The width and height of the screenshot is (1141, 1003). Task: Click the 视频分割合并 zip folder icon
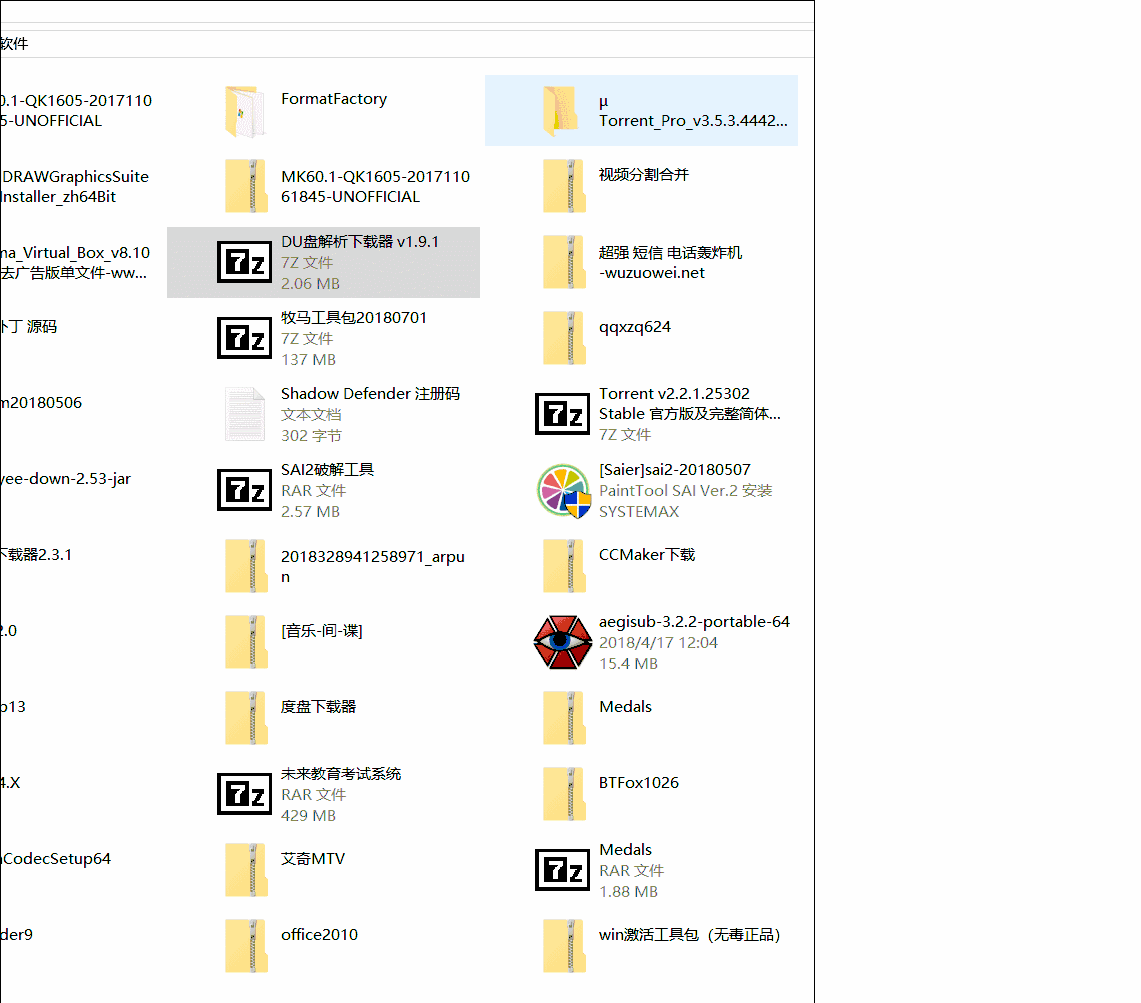[564, 186]
